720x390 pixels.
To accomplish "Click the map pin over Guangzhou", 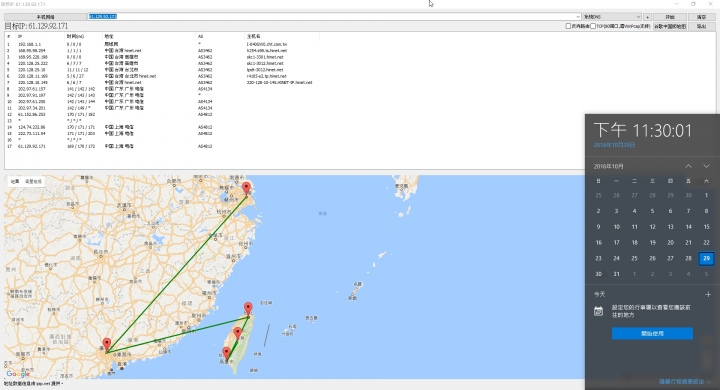I will [107, 345].
